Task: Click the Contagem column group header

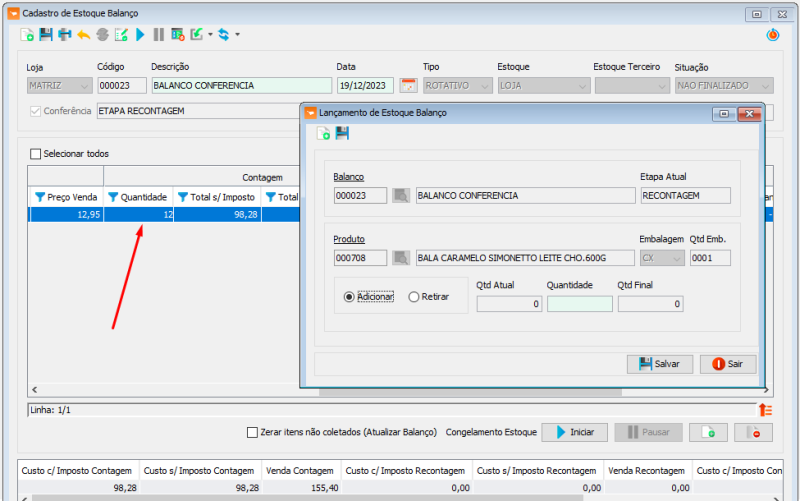Action: pyautogui.click(x=262, y=177)
